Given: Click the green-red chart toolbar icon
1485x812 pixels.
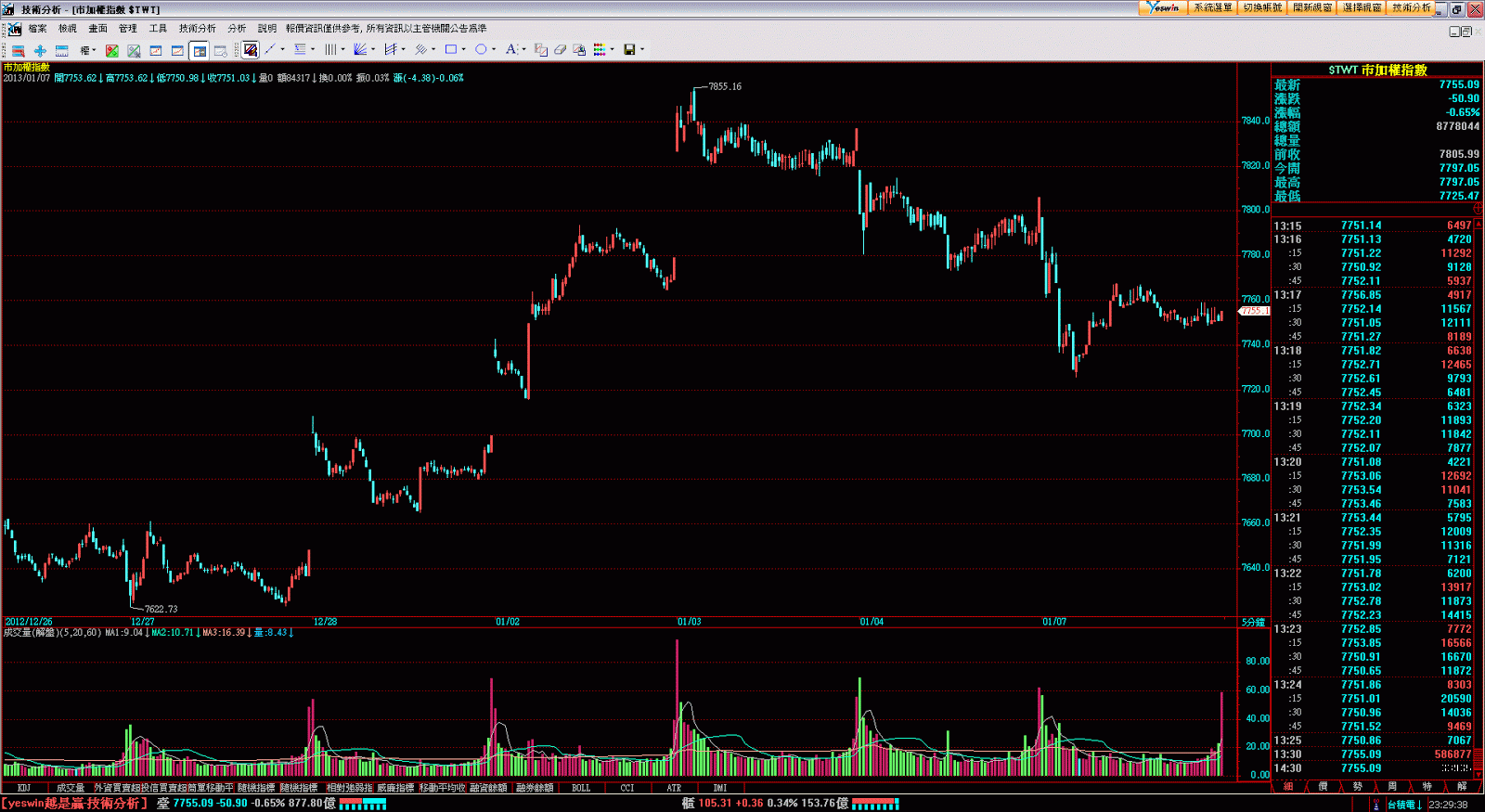Looking at the screenshot, I should pyautogui.click(x=111, y=50).
